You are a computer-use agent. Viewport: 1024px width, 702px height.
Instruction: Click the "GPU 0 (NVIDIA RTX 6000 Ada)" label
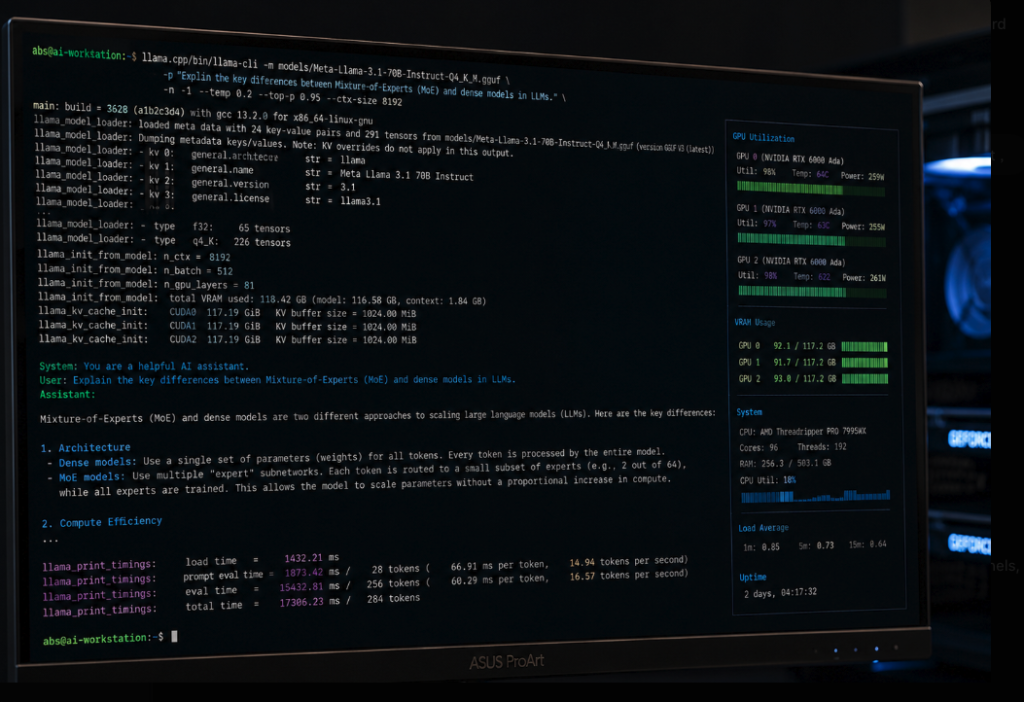(x=790, y=159)
